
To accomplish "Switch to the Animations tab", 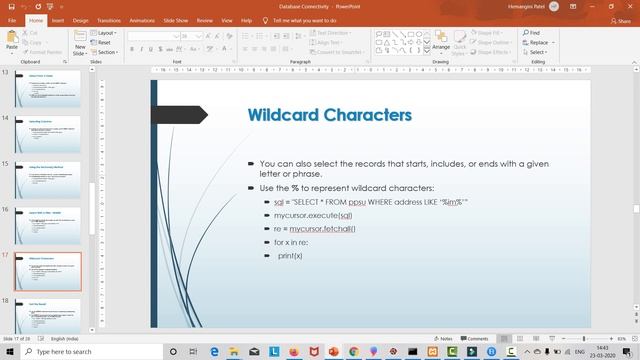I will (x=142, y=20).
